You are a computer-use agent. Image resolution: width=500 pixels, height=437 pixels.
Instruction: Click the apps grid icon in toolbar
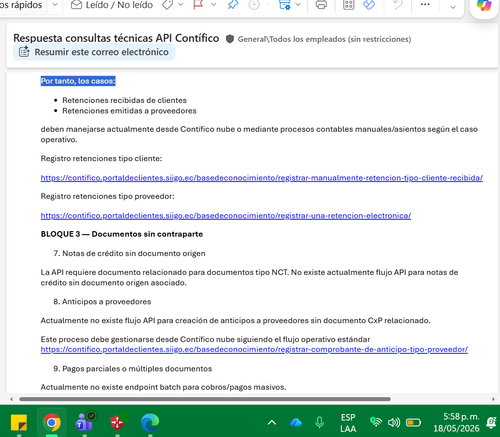click(x=349, y=5)
